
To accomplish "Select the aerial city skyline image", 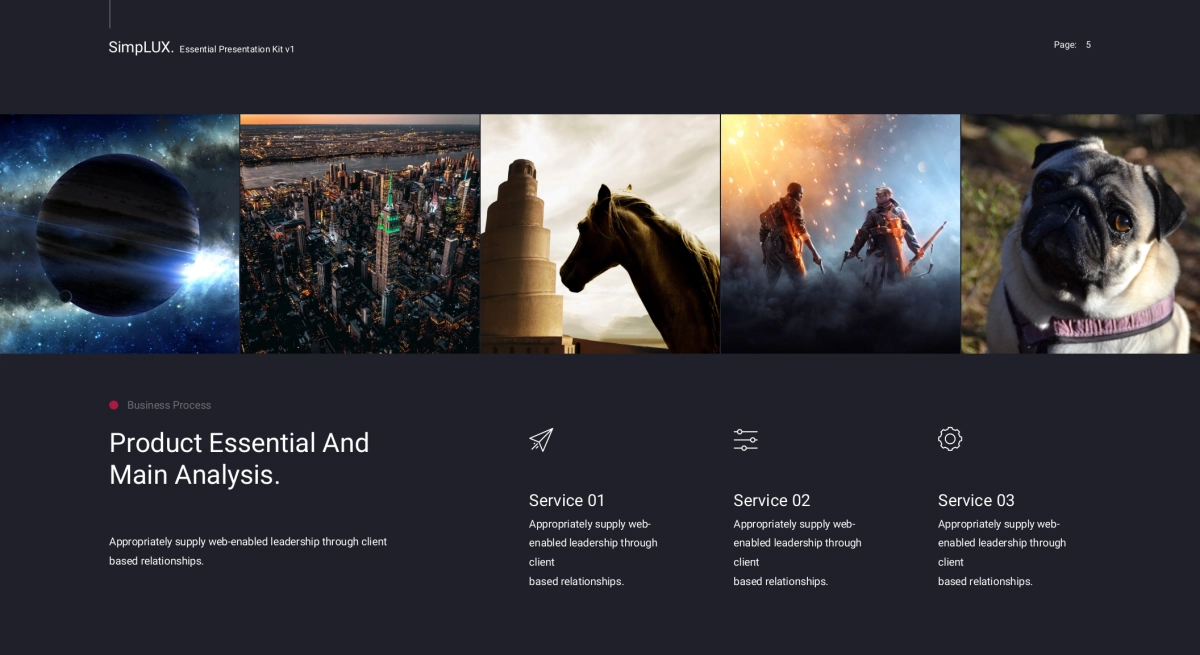I will pos(360,233).
